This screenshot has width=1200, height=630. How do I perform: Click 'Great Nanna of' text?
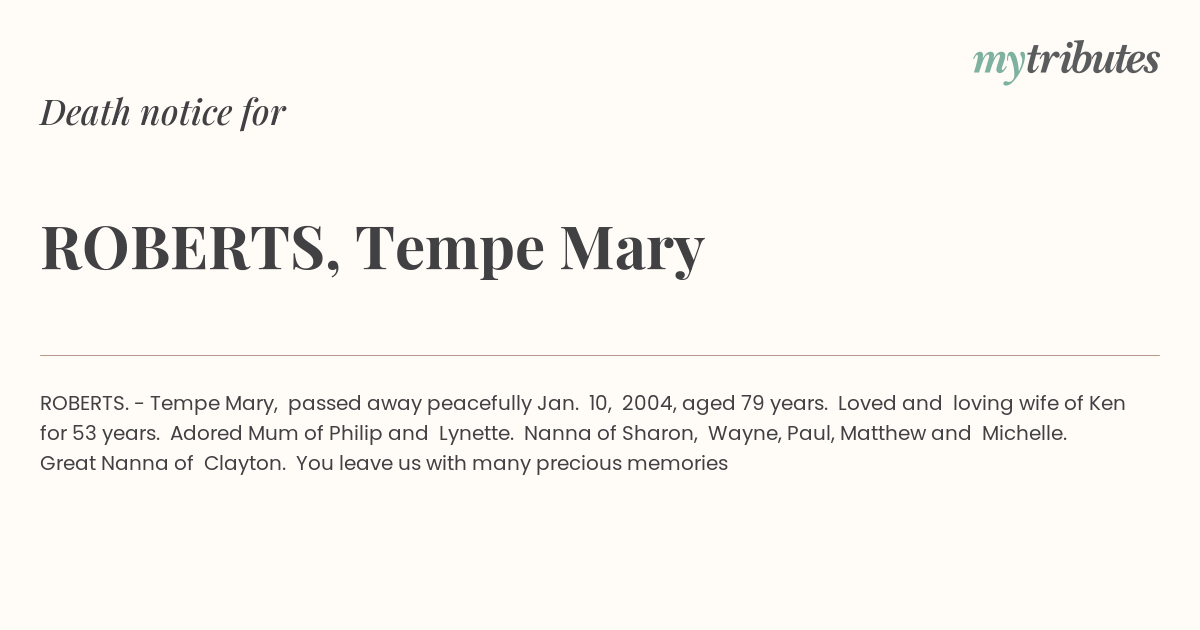pos(117,464)
